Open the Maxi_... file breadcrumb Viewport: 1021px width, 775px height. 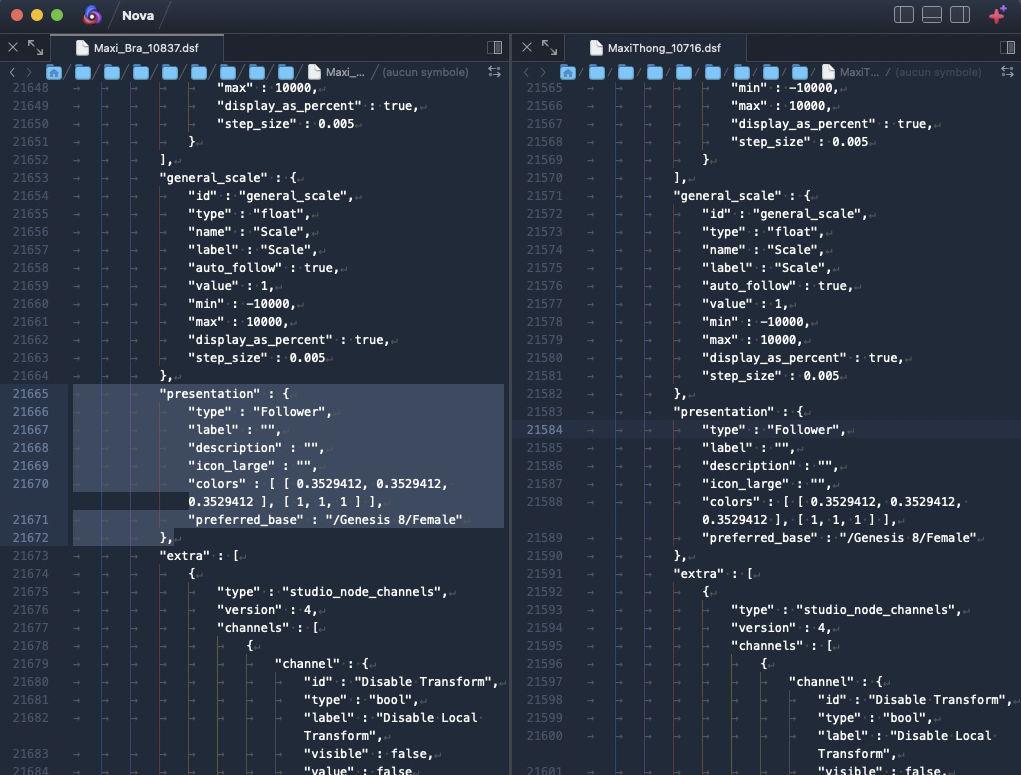[x=336, y=72]
